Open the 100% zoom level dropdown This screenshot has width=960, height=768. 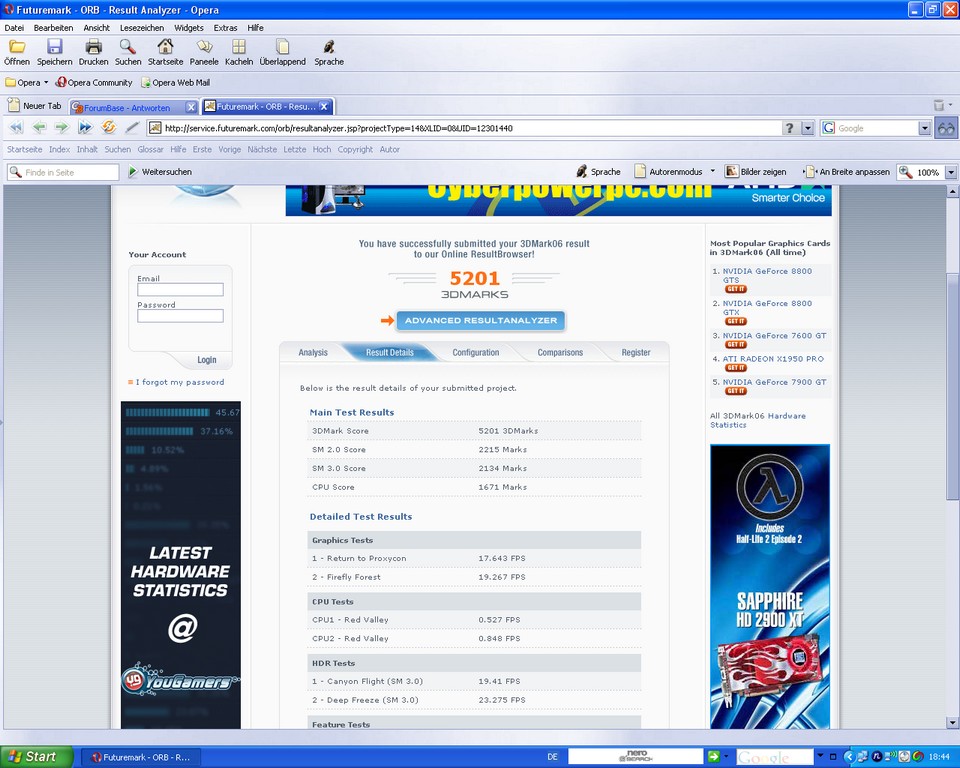point(951,172)
